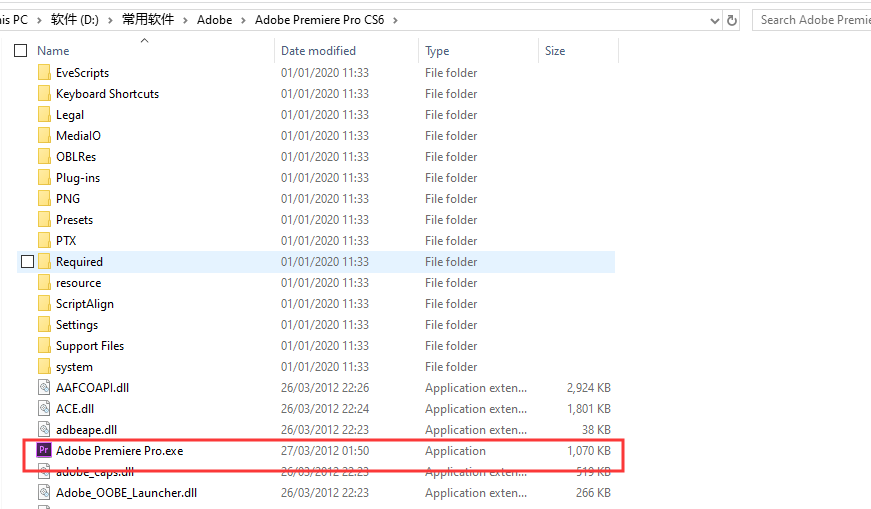Open the address bar history dropdown
Viewport: 871px width, 509px height.
click(x=714, y=21)
